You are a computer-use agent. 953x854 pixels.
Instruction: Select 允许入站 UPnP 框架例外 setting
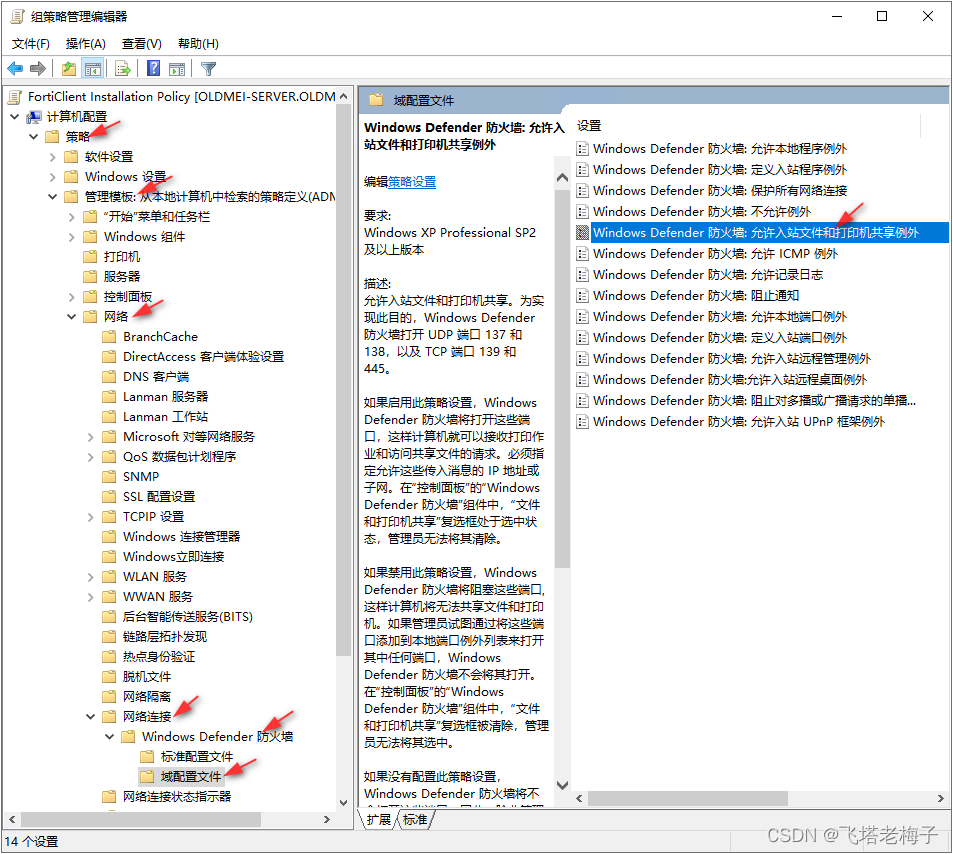point(738,422)
